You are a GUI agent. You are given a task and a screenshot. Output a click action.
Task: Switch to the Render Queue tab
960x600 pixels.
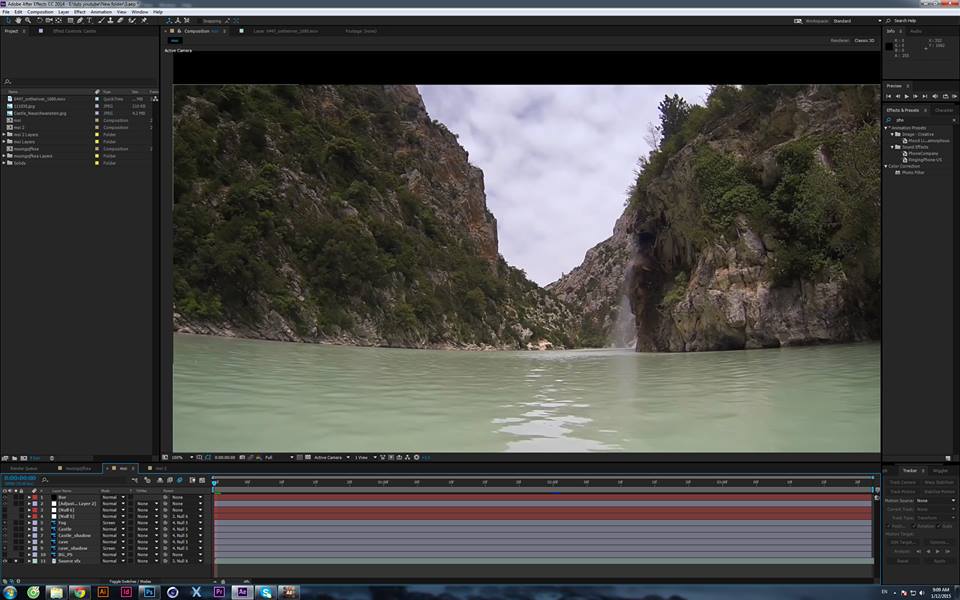[x=24, y=468]
